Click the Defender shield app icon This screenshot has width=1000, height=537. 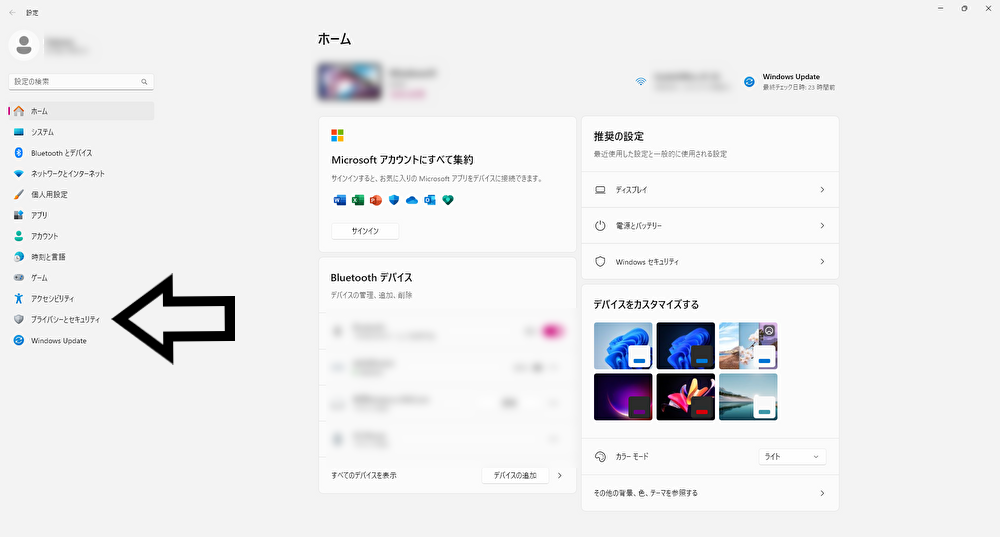tap(393, 200)
